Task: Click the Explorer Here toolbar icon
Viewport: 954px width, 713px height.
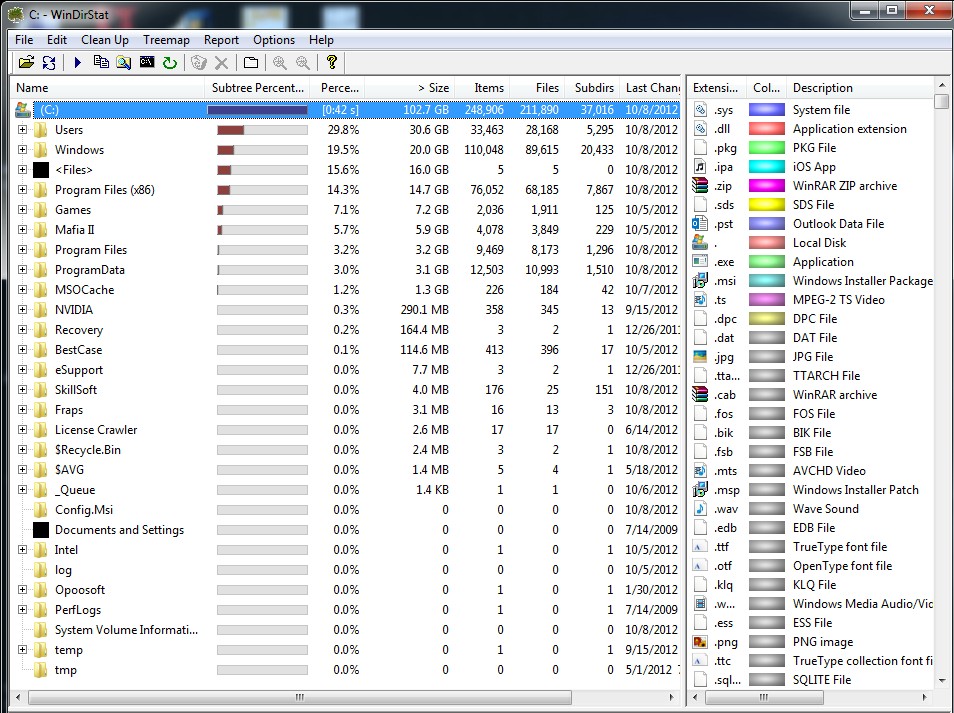Action: click(124, 62)
